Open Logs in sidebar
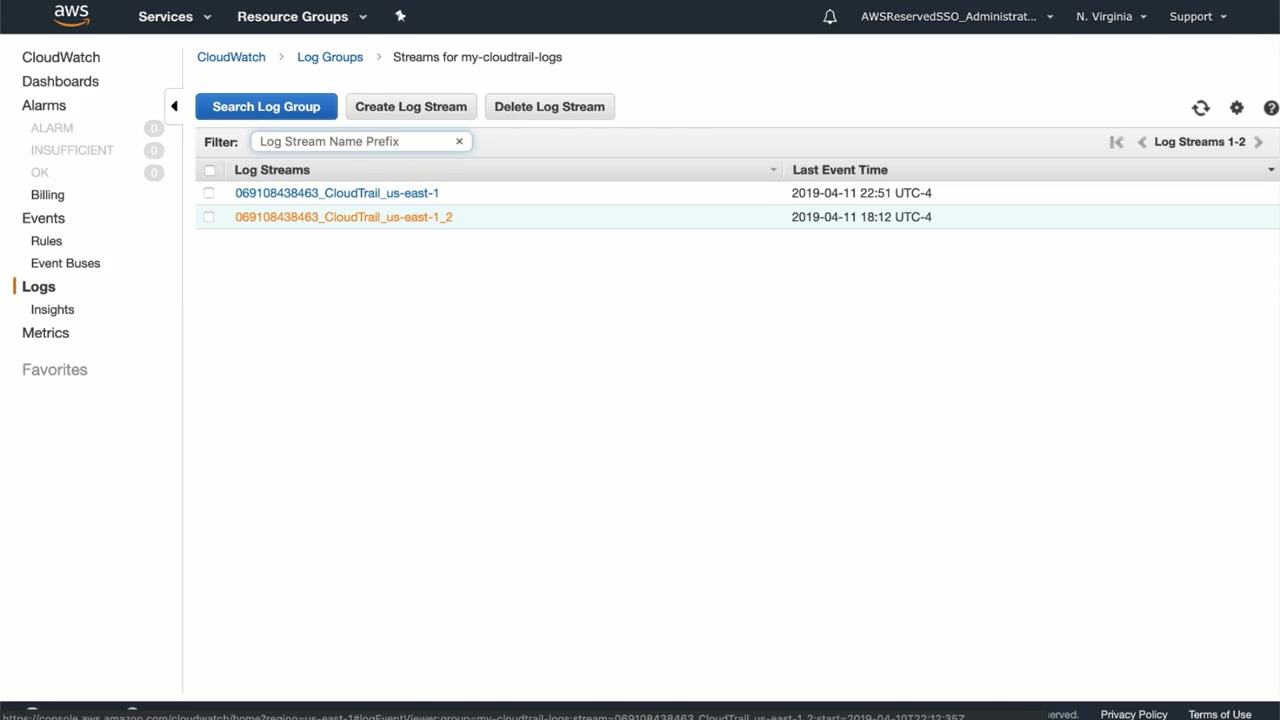 (x=38, y=287)
